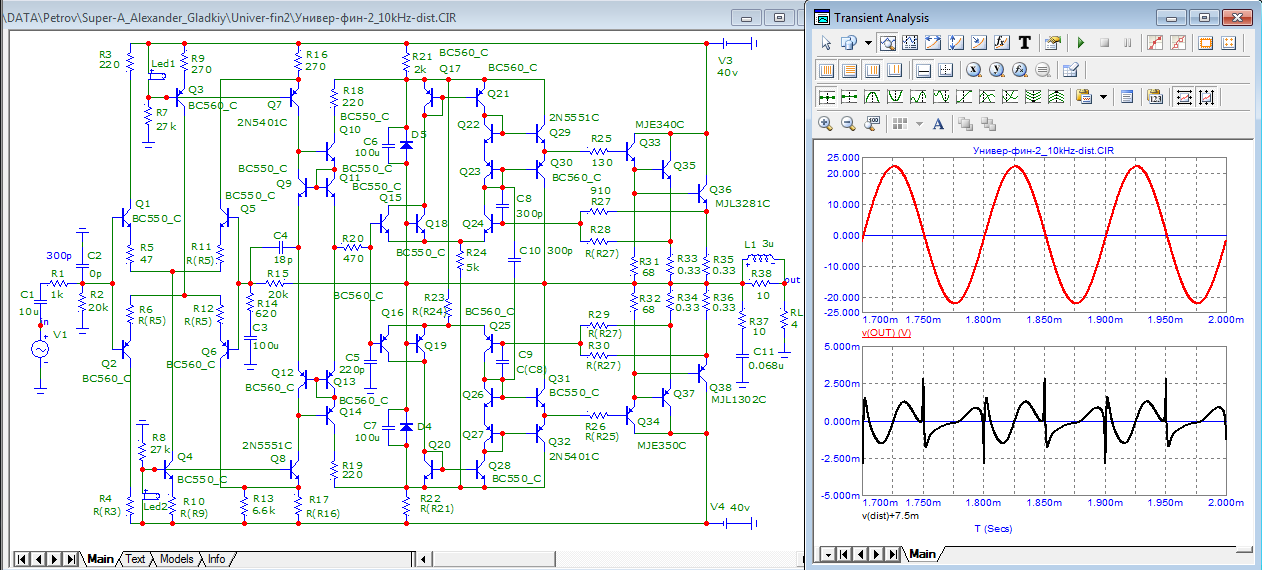Click the green Run simulation play button
Viewport: 1262px width, 570px height.
(1080, 43)
